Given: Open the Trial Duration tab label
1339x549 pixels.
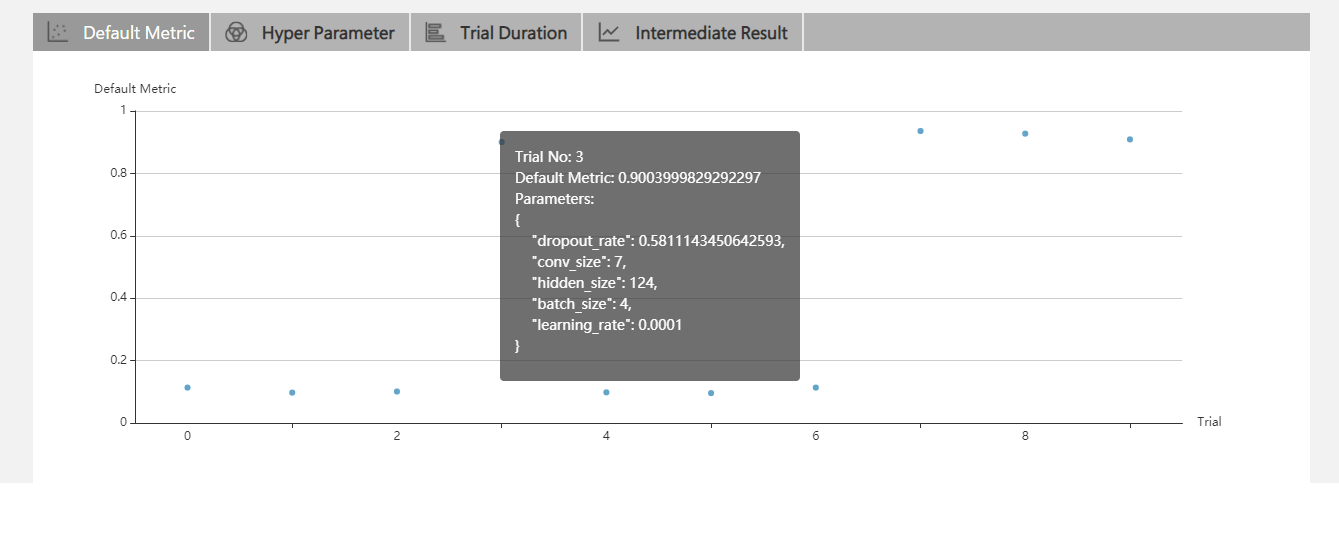Looking at the screenshot, I should [513, 33].
